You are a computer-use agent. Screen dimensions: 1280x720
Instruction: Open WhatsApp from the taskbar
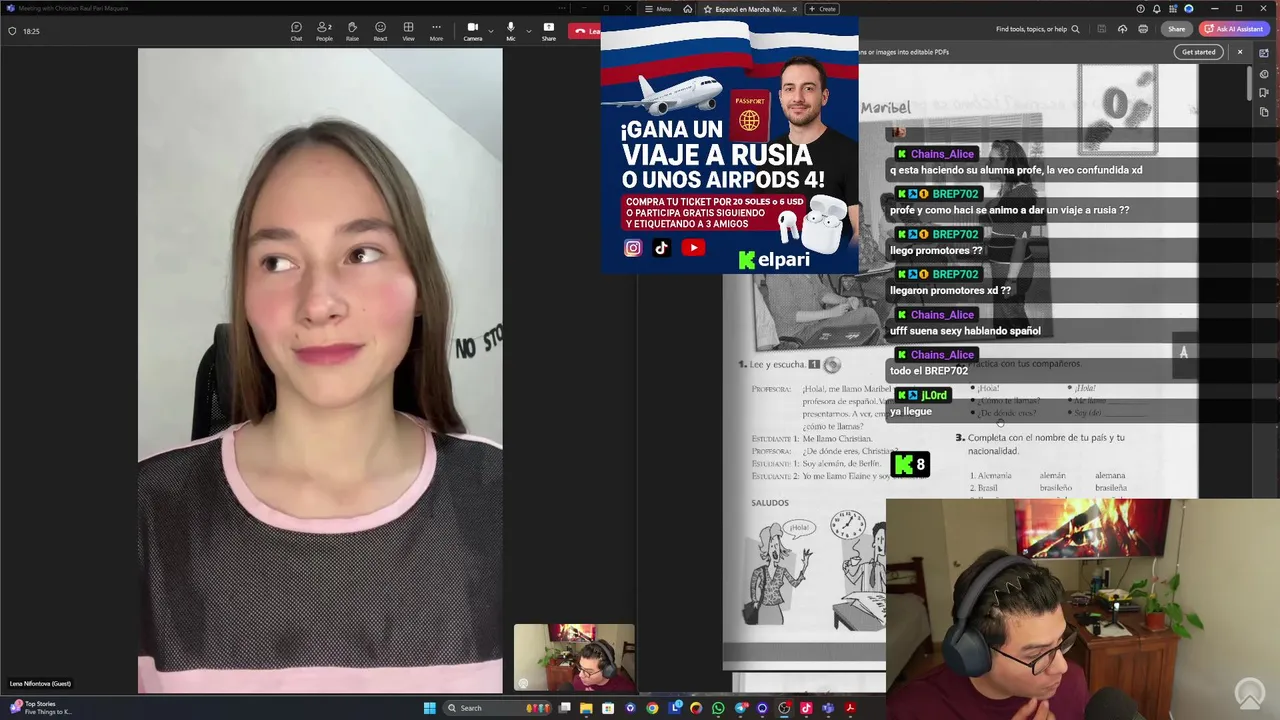[x=718, y=708]
